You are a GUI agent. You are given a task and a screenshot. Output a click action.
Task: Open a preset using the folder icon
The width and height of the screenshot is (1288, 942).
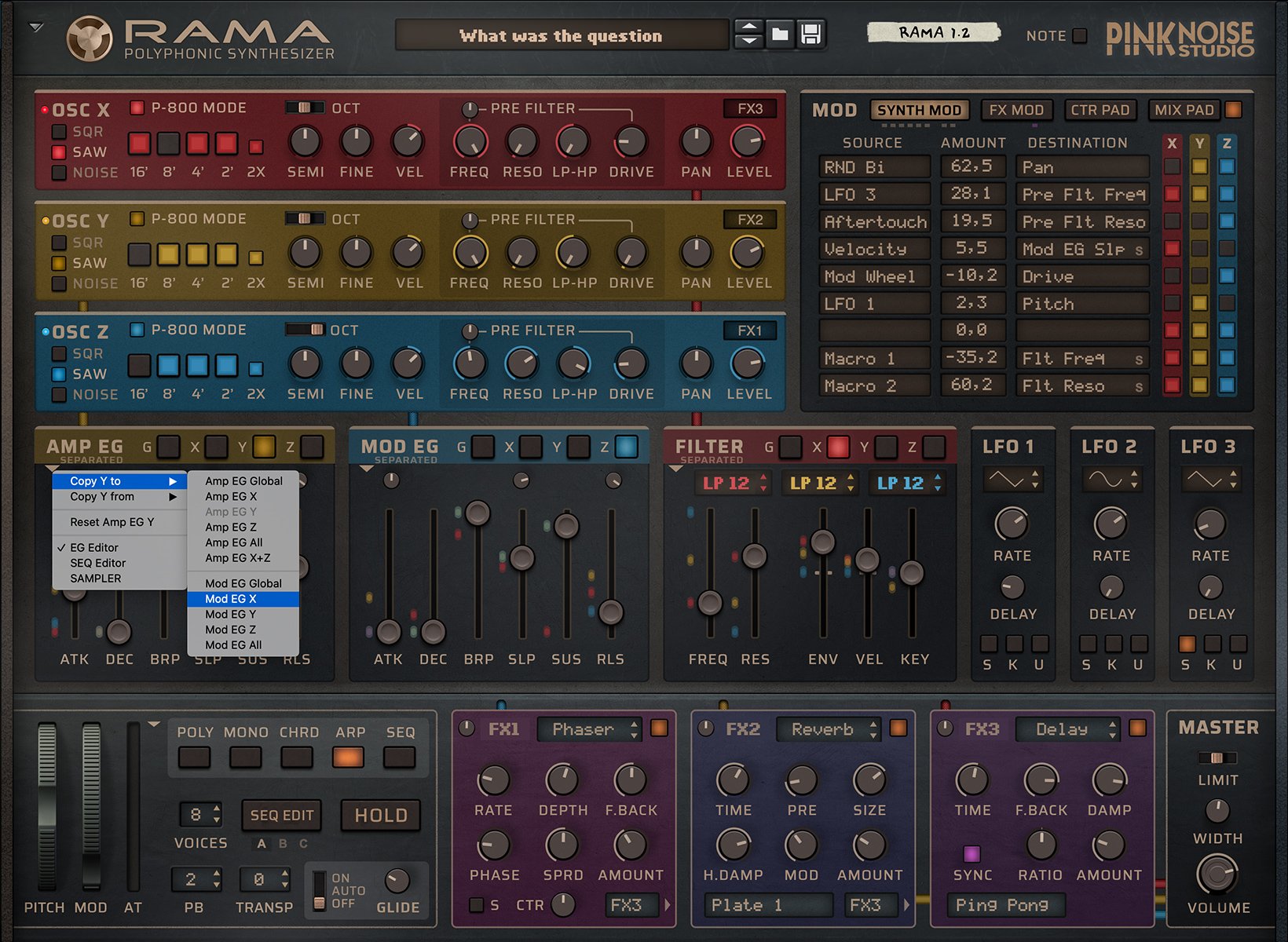coord(781,35)
